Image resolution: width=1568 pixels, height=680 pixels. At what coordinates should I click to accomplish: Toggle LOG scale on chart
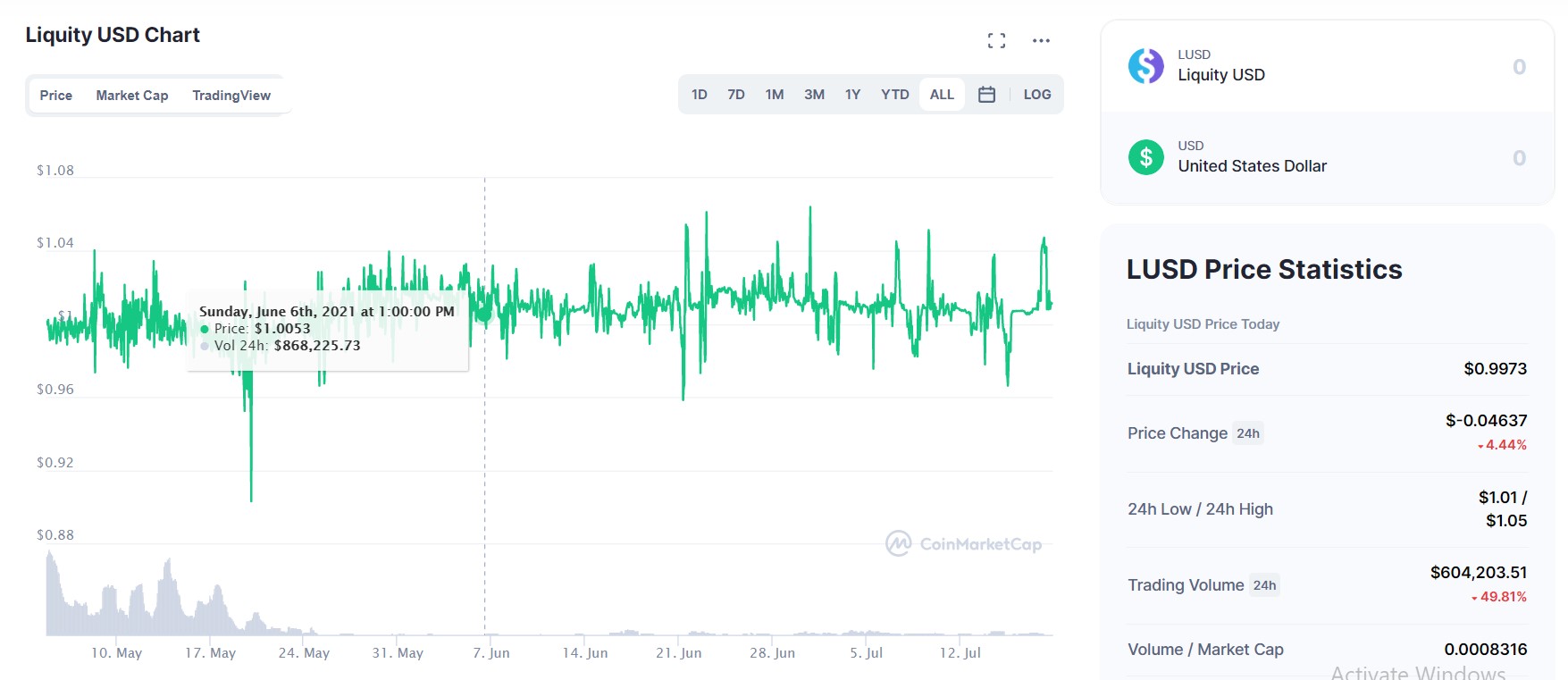tap(1037, 95)
